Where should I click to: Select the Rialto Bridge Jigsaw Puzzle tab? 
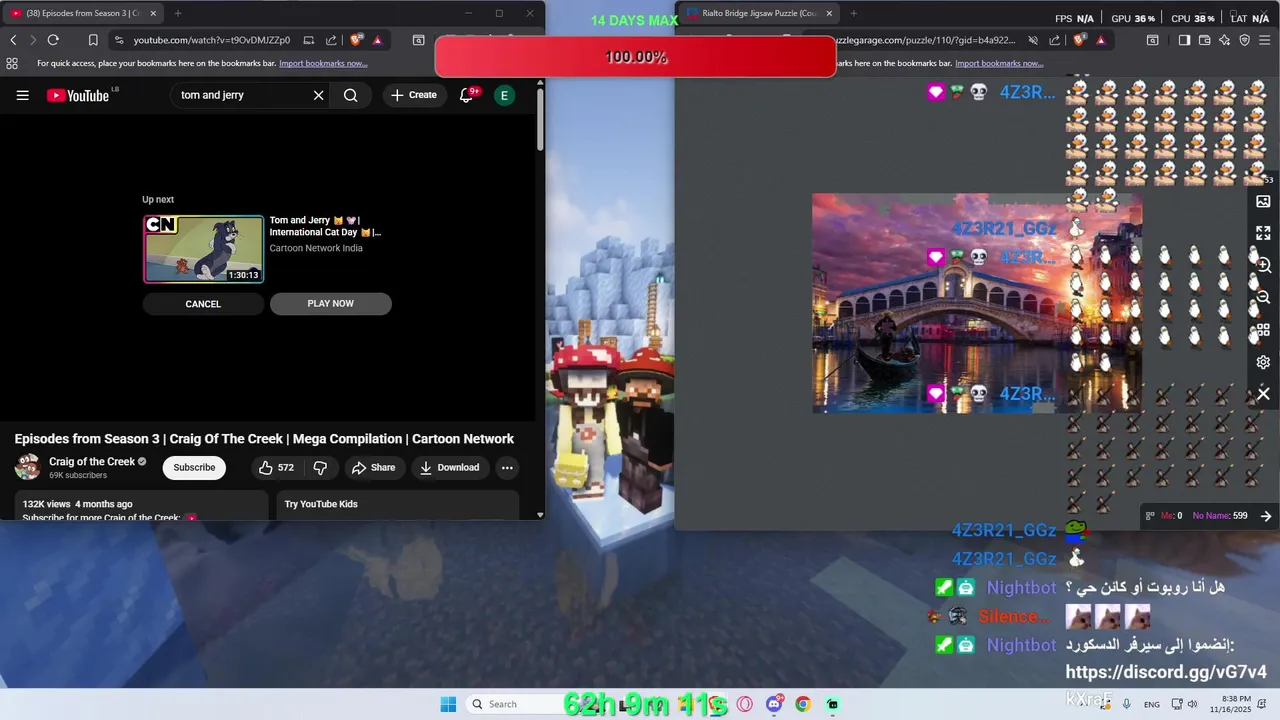click(x=759, y=14)
